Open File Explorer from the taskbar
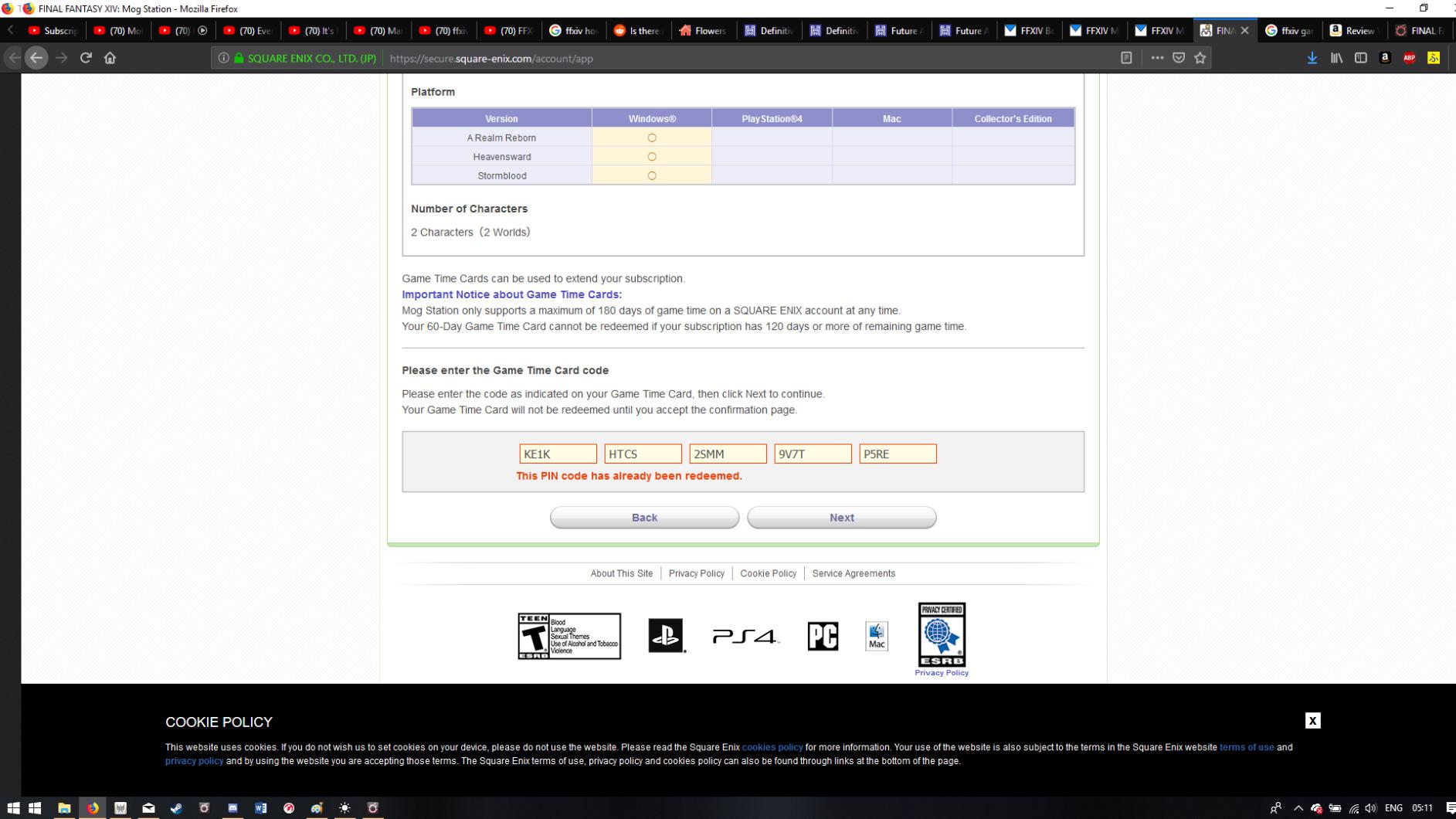The image size is (1456, 819). (x=64, y=807)
